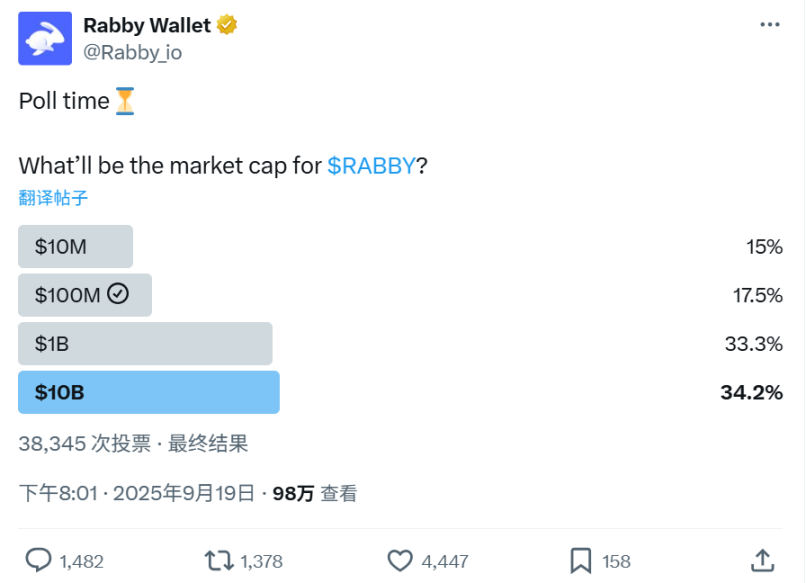The height and width of the screenshot is (583, 806).
Task: Open the hourglass emoji in the poll
Action: (127, 100)
